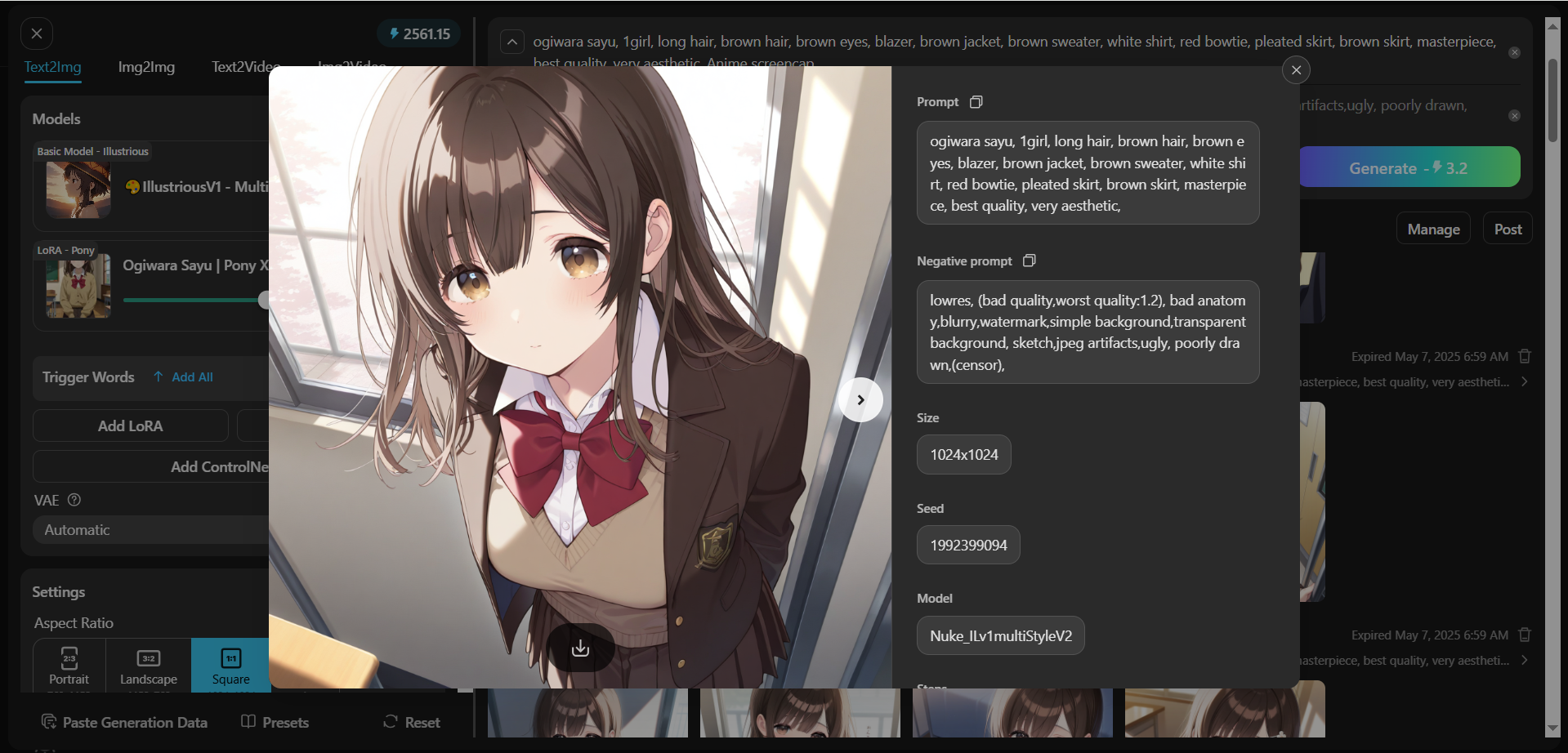
Task: Click the size value 1024x1024
Action: click(964, 455)
